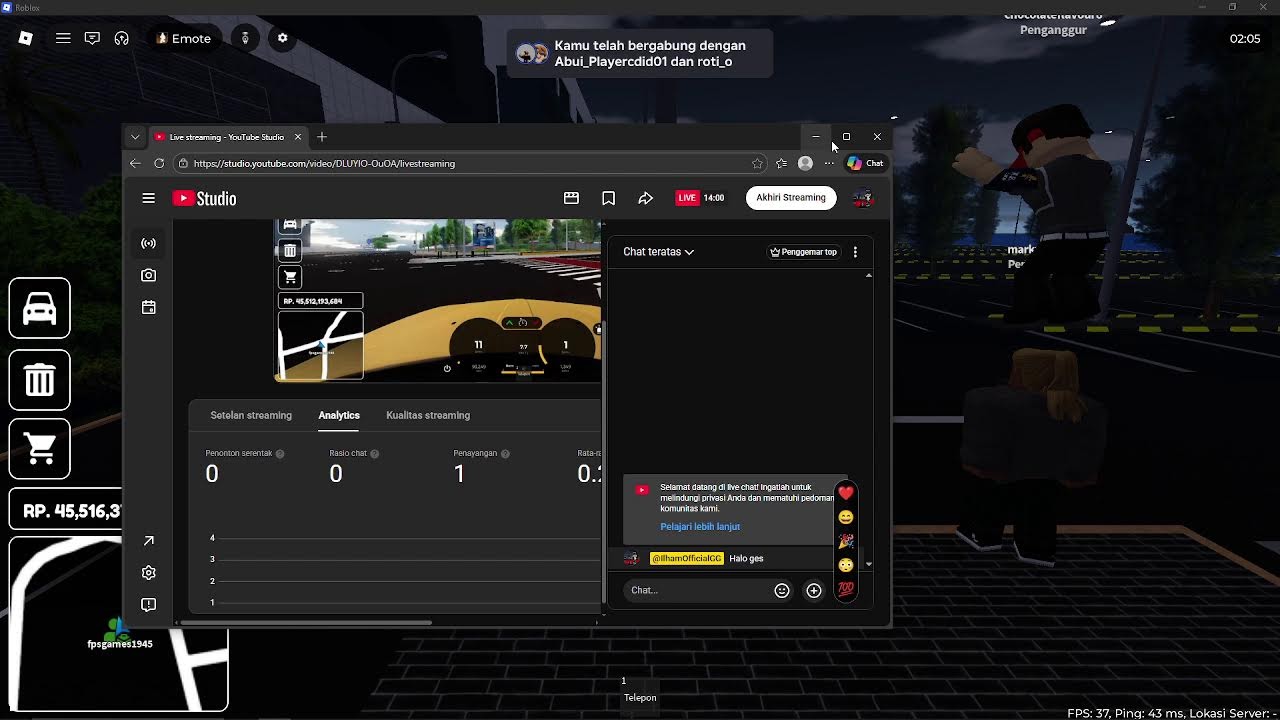Open Copilot Chat in browser
The height and width of the screenshot is (720, 1280).
(865, 163)
